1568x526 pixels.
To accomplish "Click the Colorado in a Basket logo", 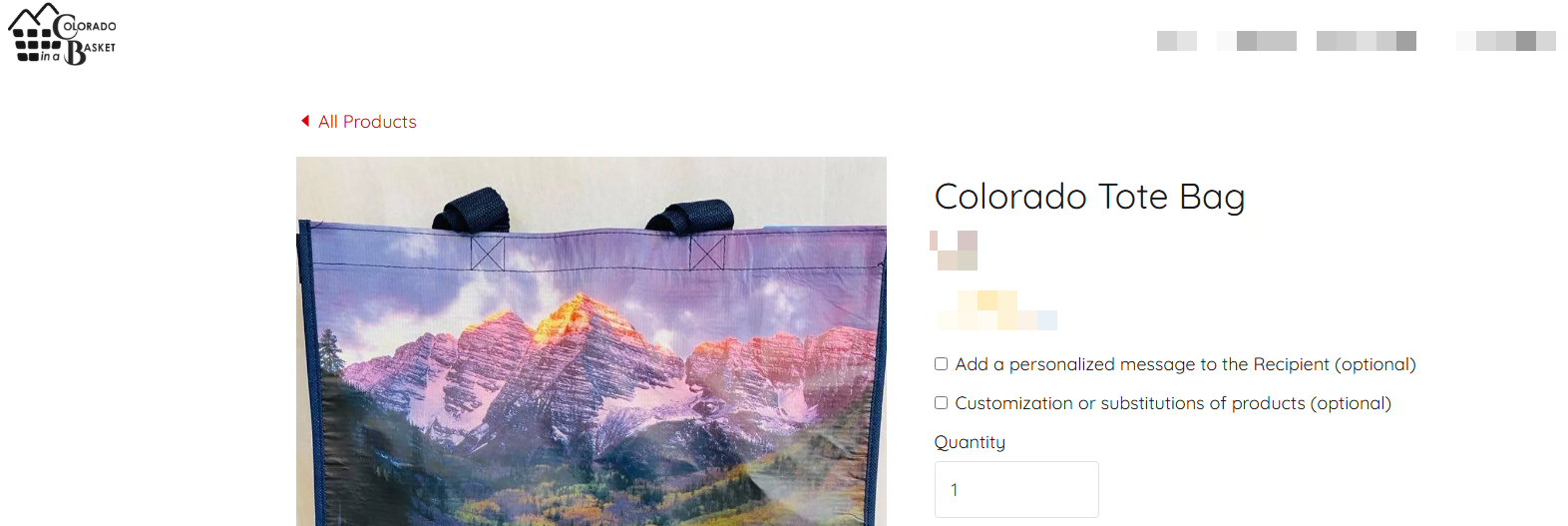I will [62, 34].
